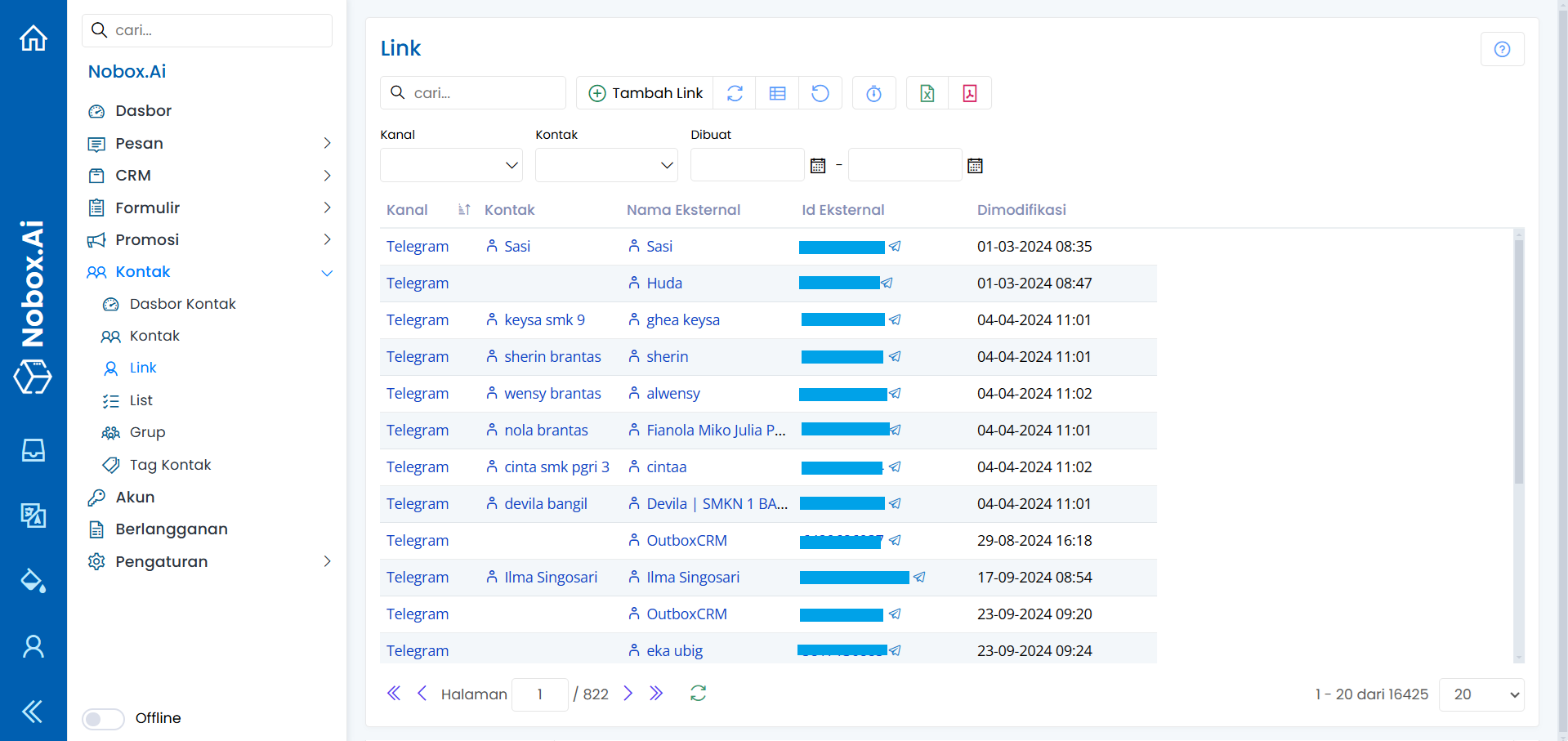This screenshot has height=741, width=1568.
Task: Click the refresh sync icon in toolbar
Action: tap(735, 93)
